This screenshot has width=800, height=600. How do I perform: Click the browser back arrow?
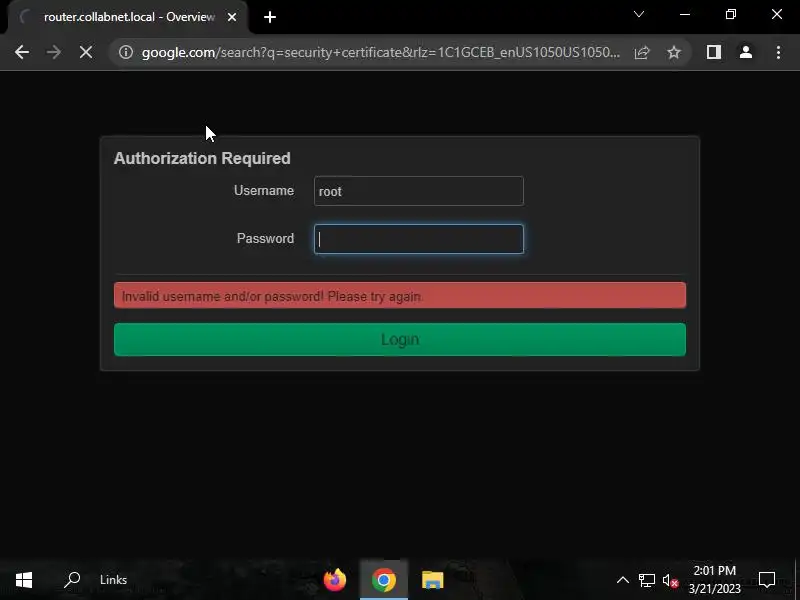tap(21, 52)
